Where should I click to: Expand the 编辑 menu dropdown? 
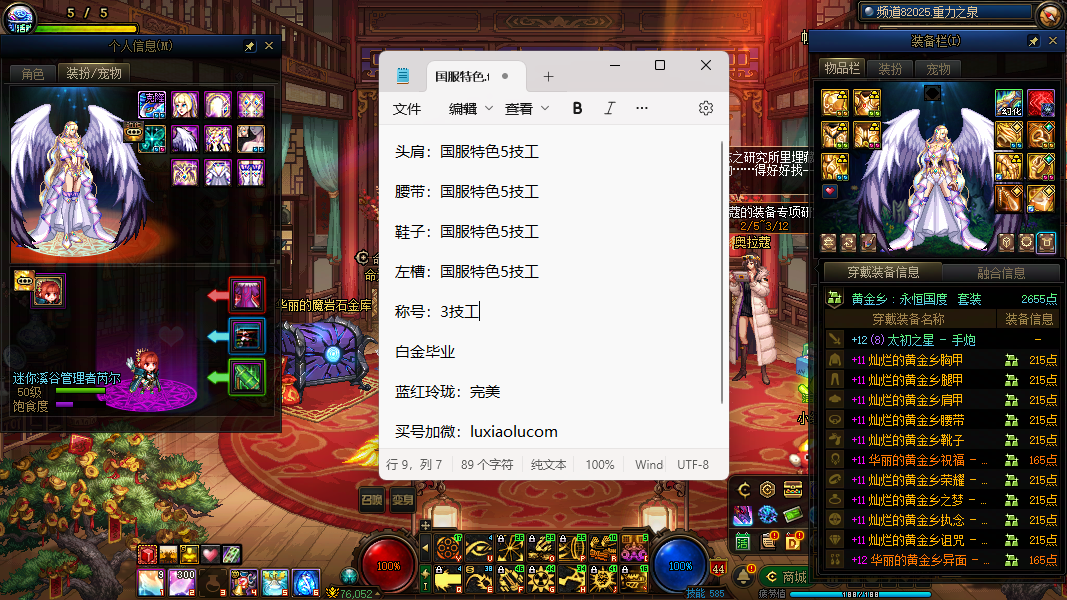489,108
